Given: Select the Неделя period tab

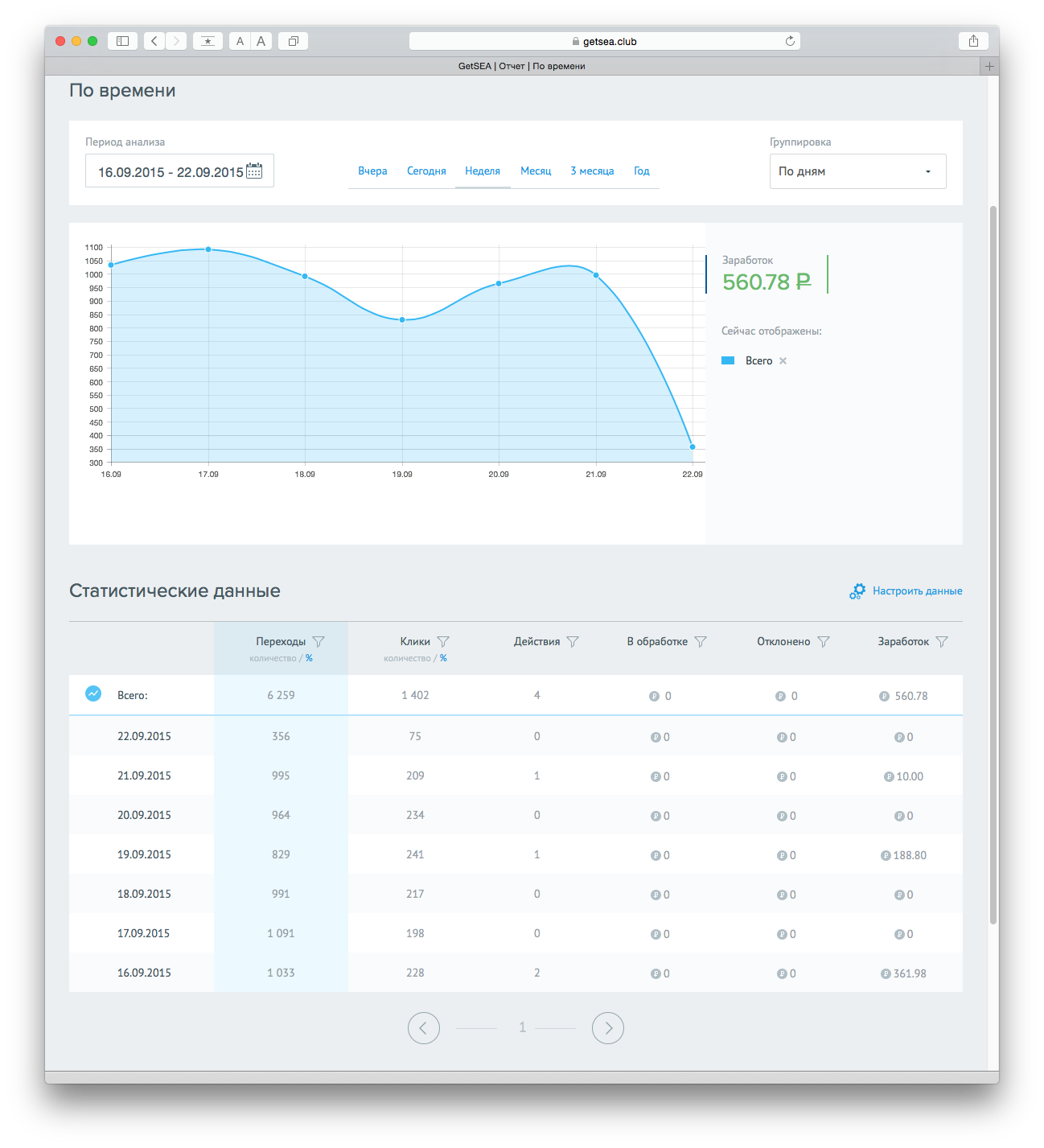Looking at the screenshot, I should coord(483,171).
